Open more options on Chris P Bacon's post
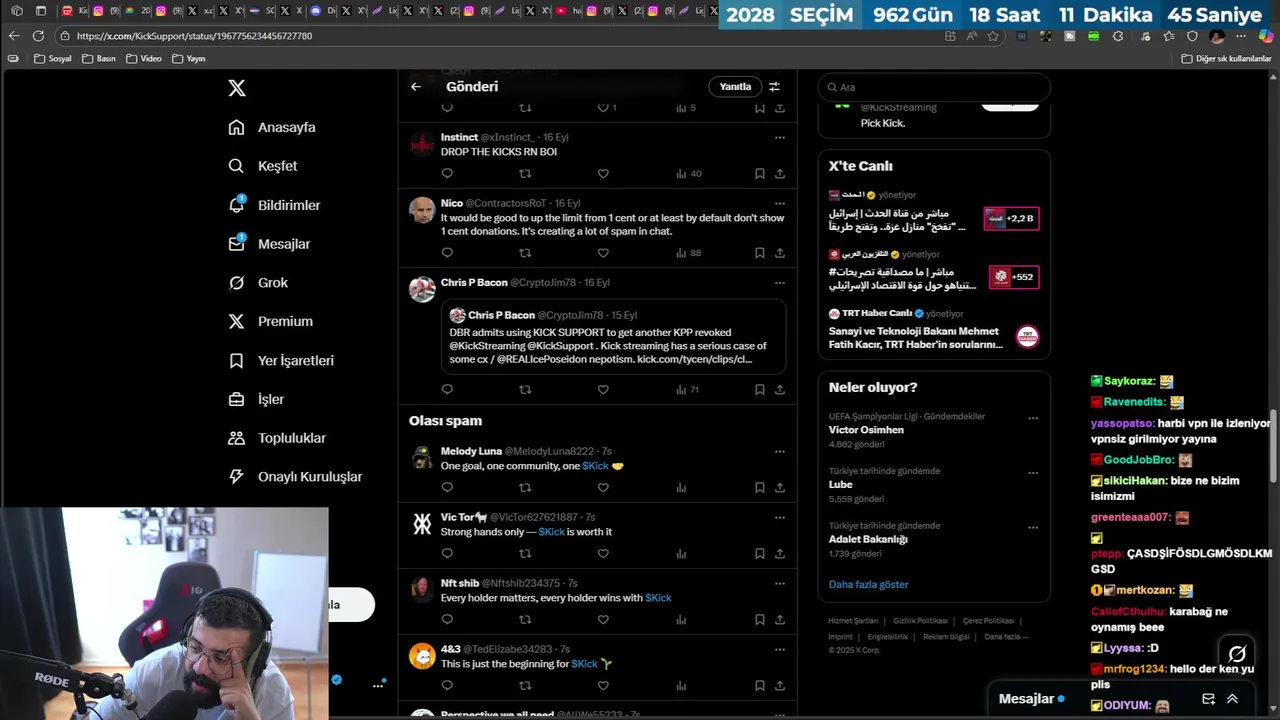The width and height of the screenshot is (1280, 720). (x=780, y=283)
